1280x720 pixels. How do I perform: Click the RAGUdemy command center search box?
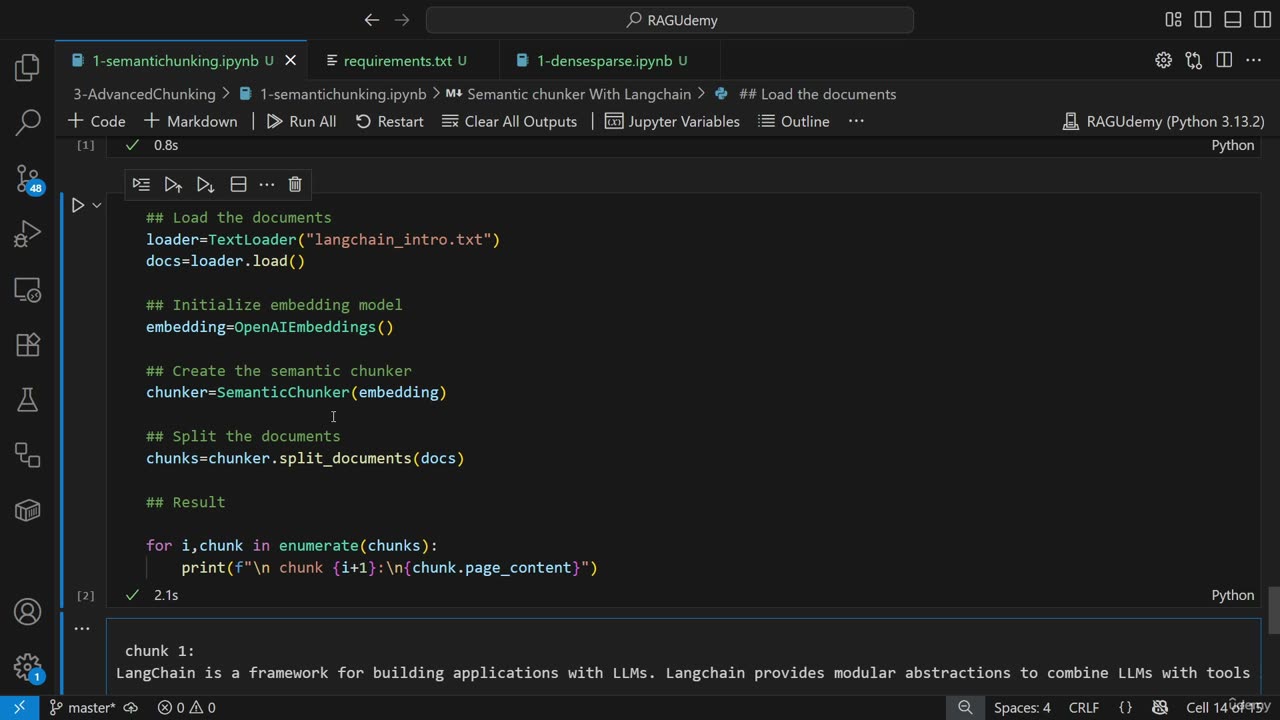(670, 20)
